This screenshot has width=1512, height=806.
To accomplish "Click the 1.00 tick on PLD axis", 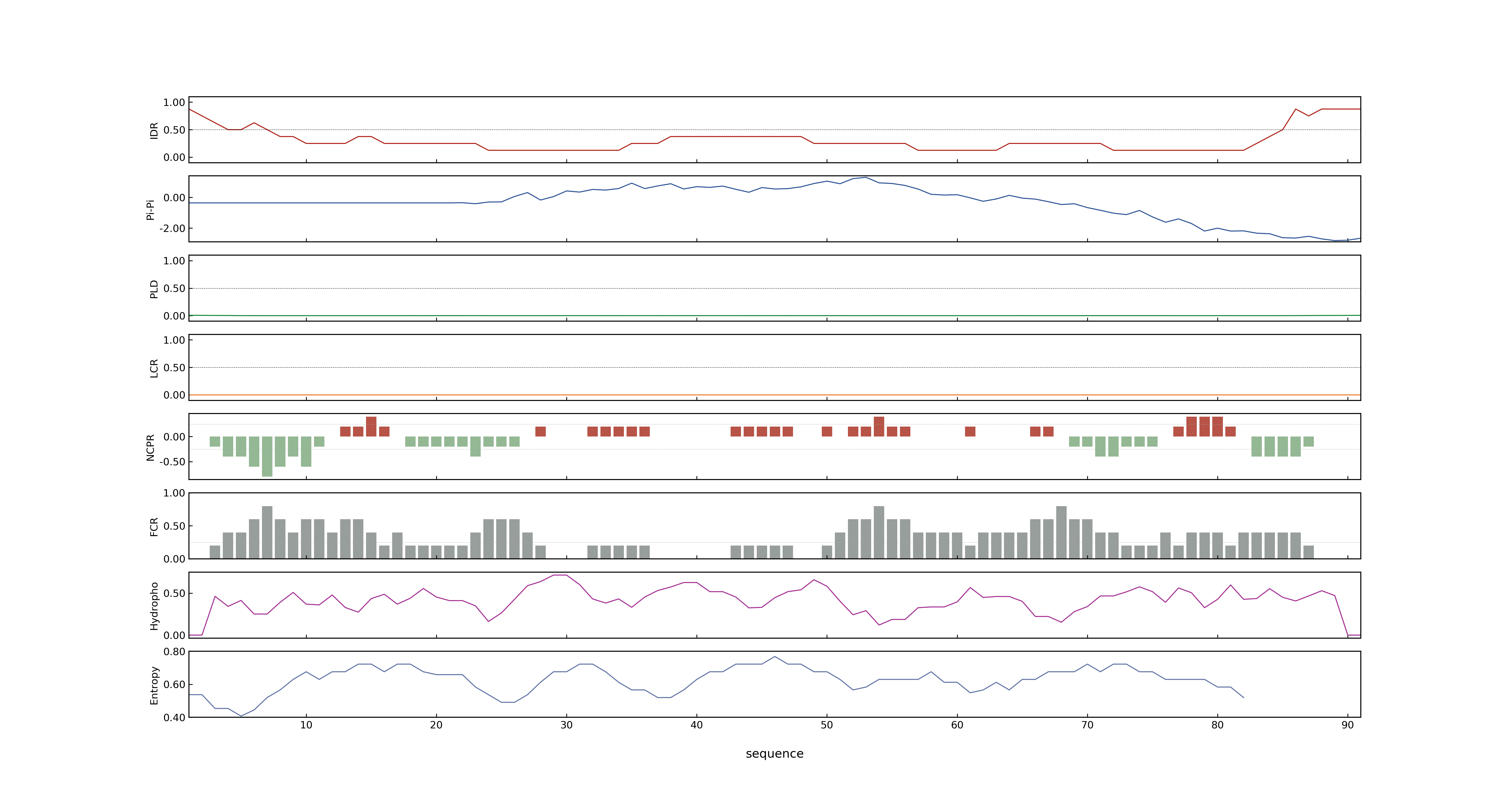I will click(x=174, y=261).
